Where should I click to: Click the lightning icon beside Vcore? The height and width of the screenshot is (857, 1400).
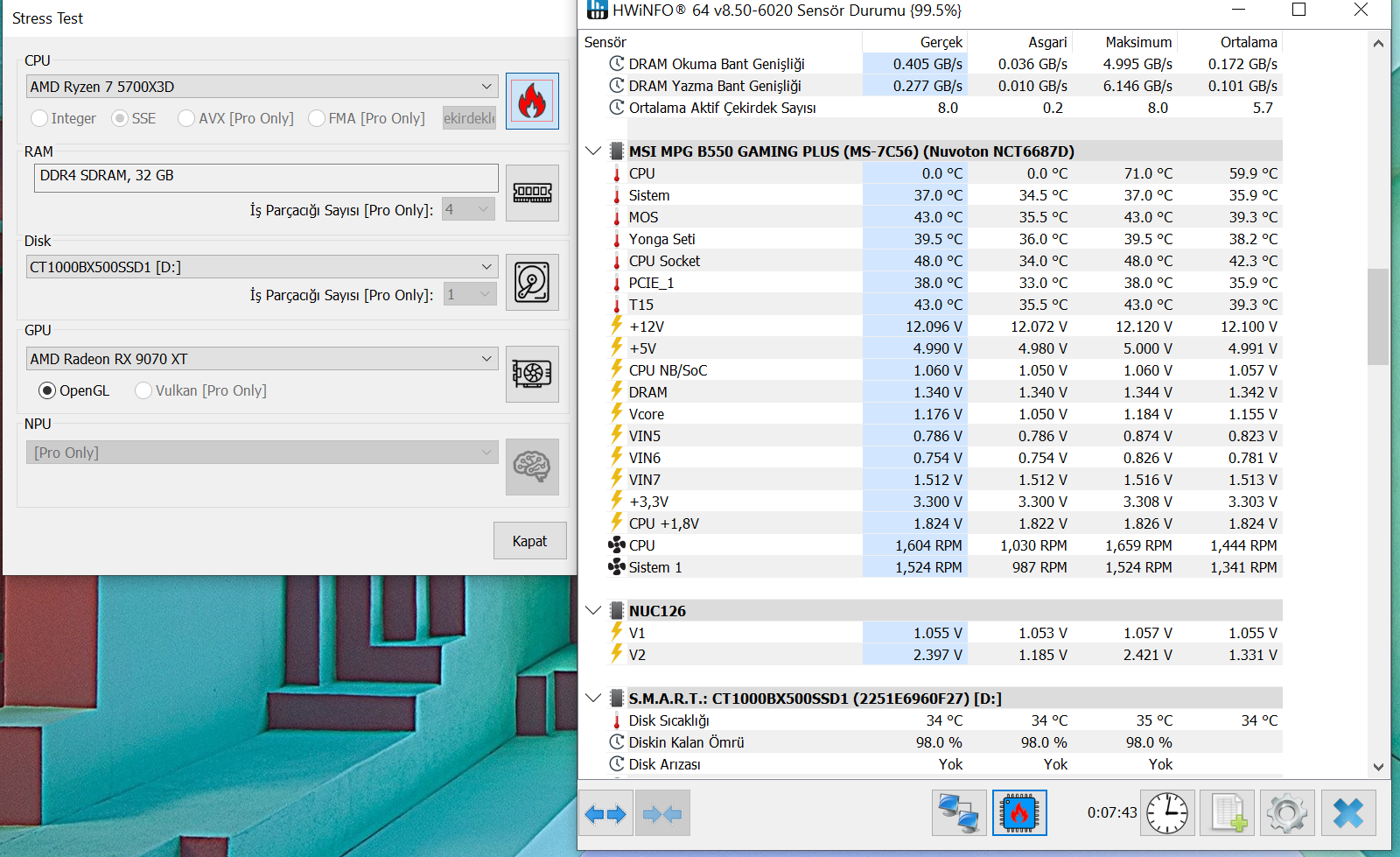tap(617, 413)
